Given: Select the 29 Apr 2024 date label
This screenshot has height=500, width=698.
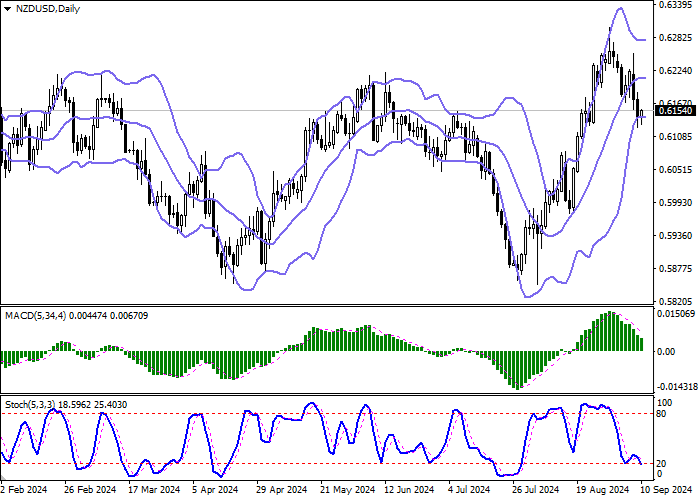Looking at the screenshot, I should point(281,490).
